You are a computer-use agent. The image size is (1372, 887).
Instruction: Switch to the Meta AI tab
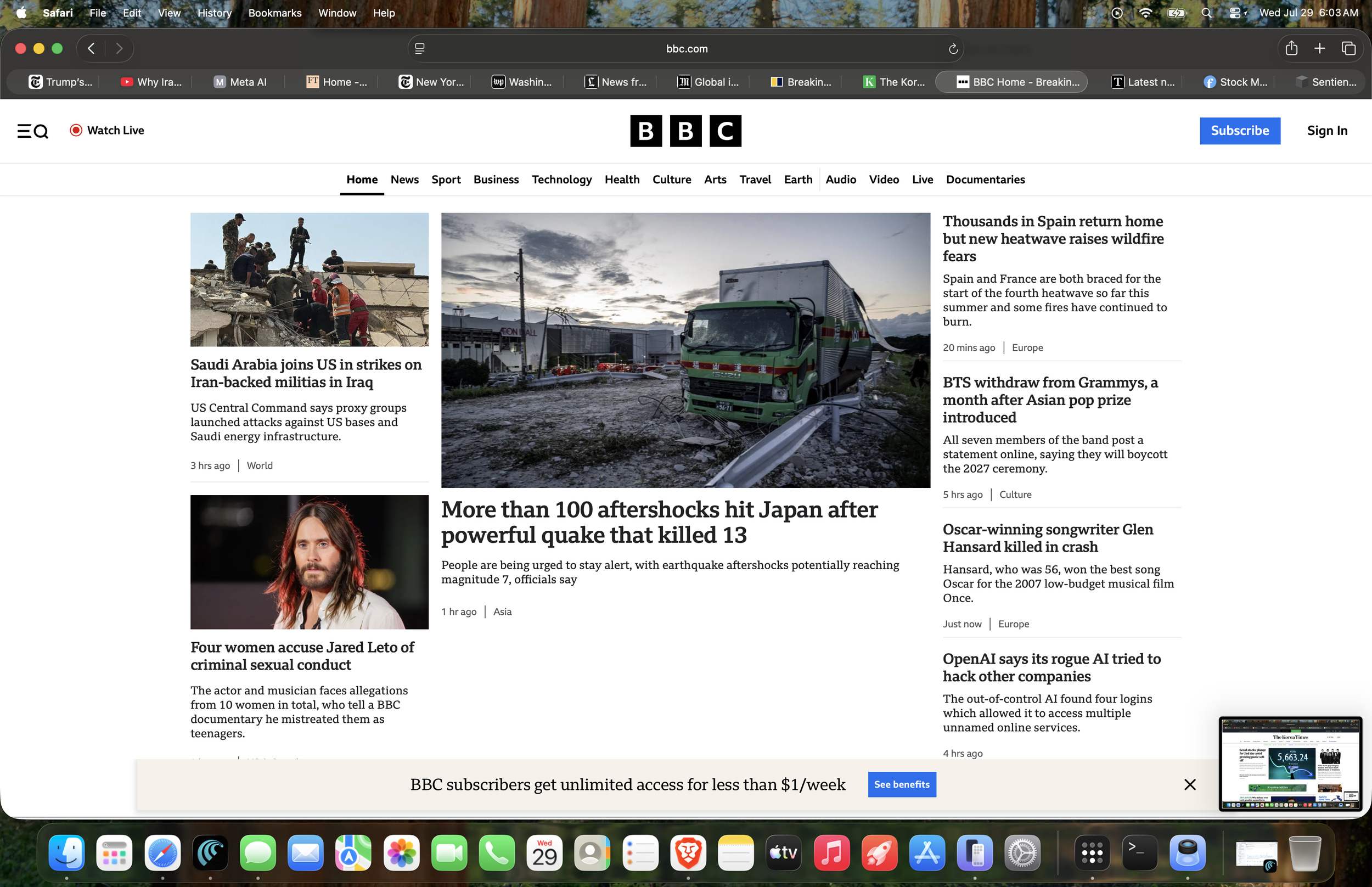(240, 82)
